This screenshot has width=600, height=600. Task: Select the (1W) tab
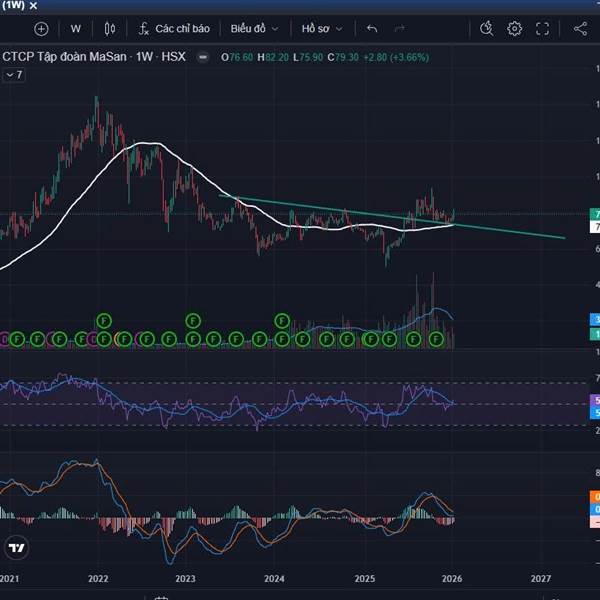(11, 6)
